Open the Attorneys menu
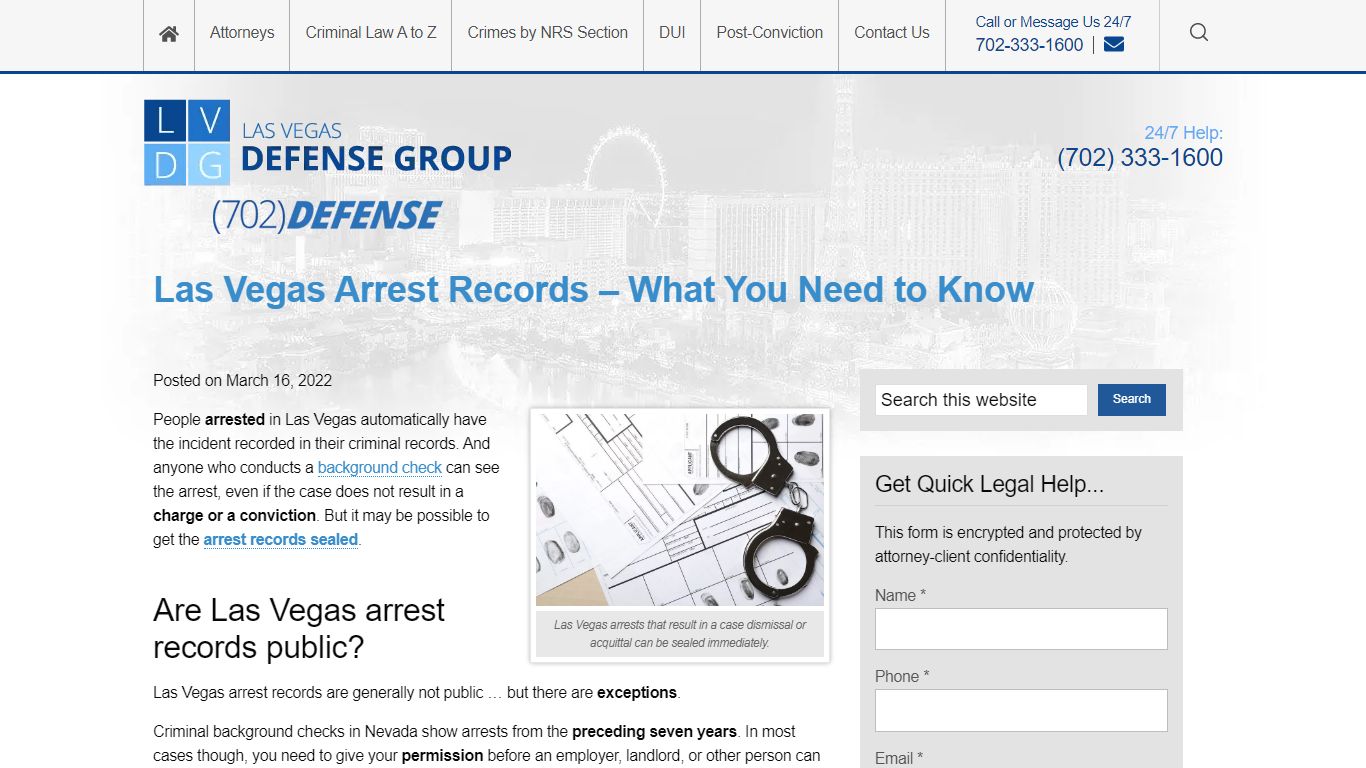 pyautogui.click(x=242, y=32)
